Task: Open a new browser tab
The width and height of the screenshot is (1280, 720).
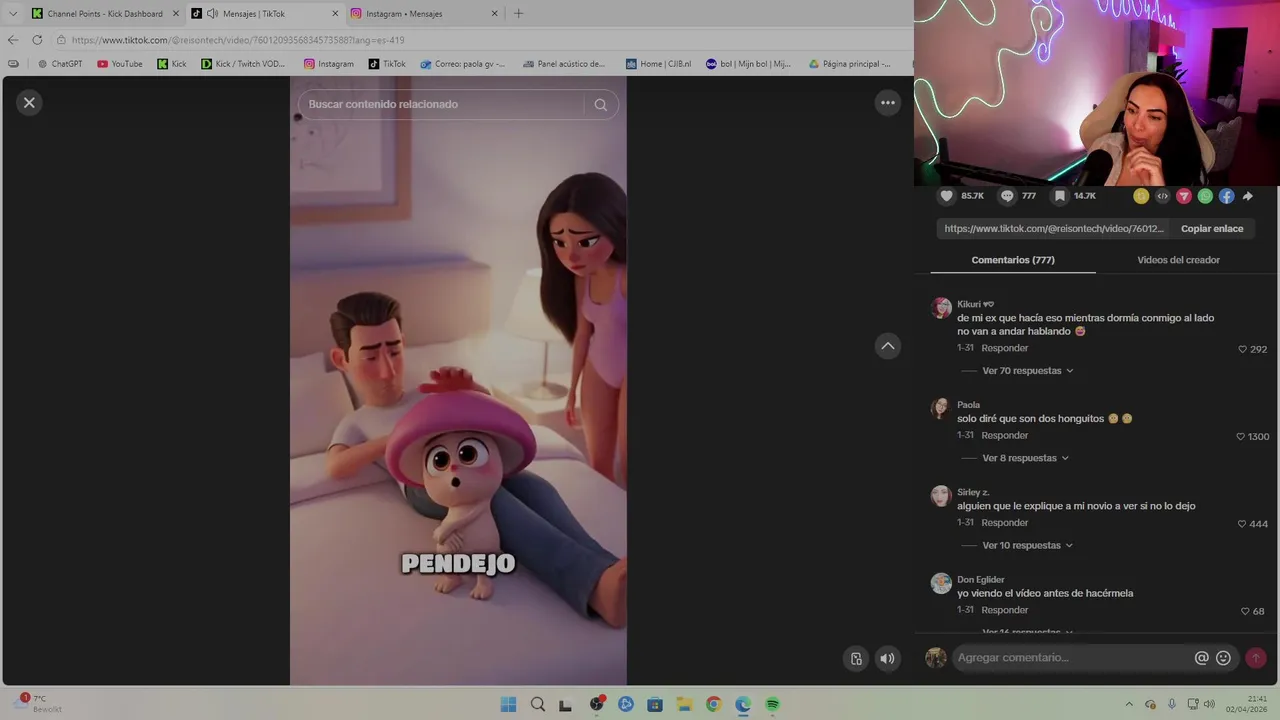Action: (x=518, y=14)
